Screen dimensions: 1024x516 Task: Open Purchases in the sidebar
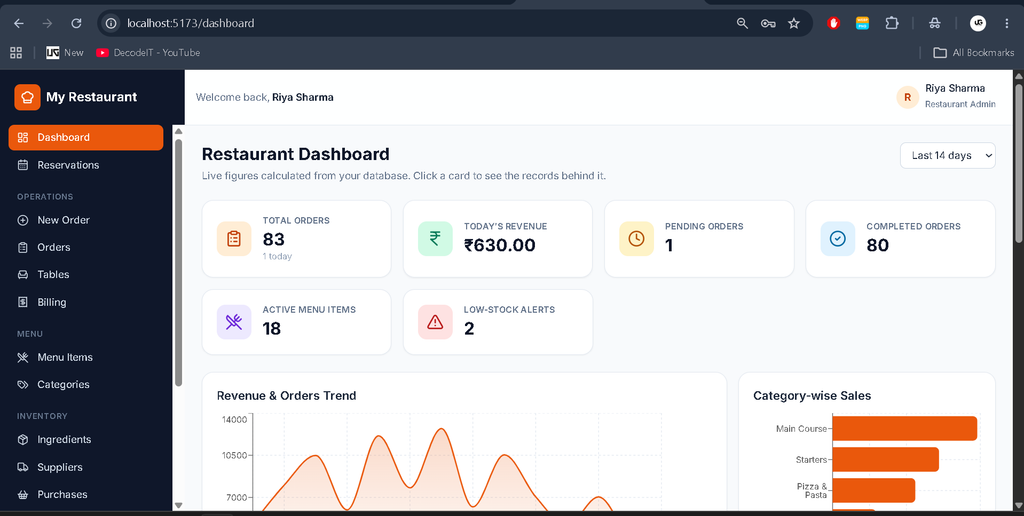coord(86,494)
